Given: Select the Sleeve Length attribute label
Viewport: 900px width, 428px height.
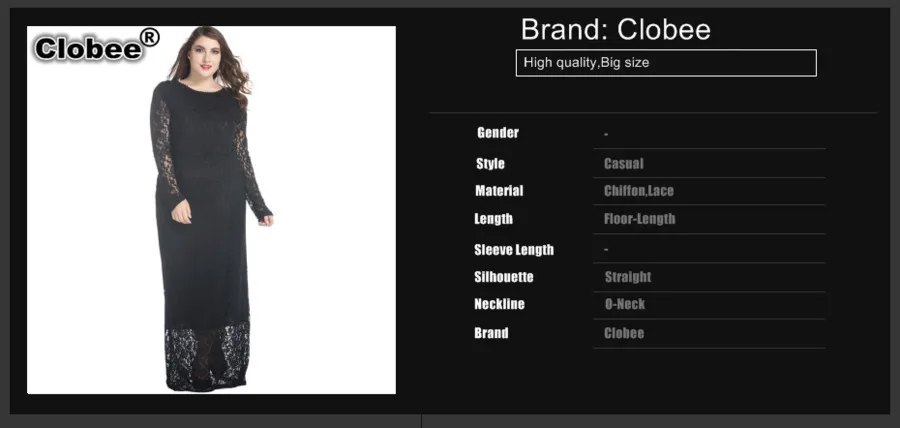Looking at the screenshot, I should point(514,250).
